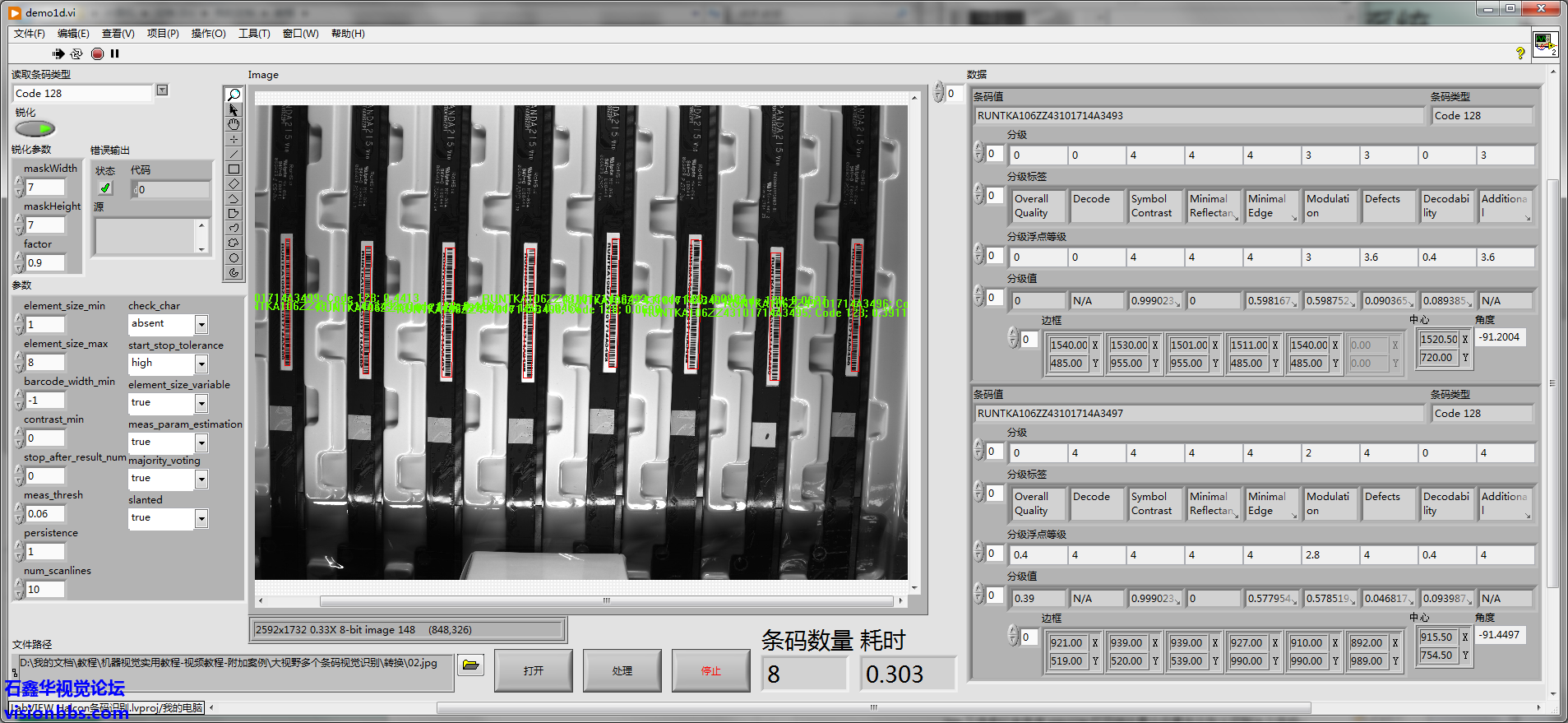The height and width of the screenshot is (723, 1568).
Task: Select the Freehand Region ROI tool
Action: click(234, 243)
